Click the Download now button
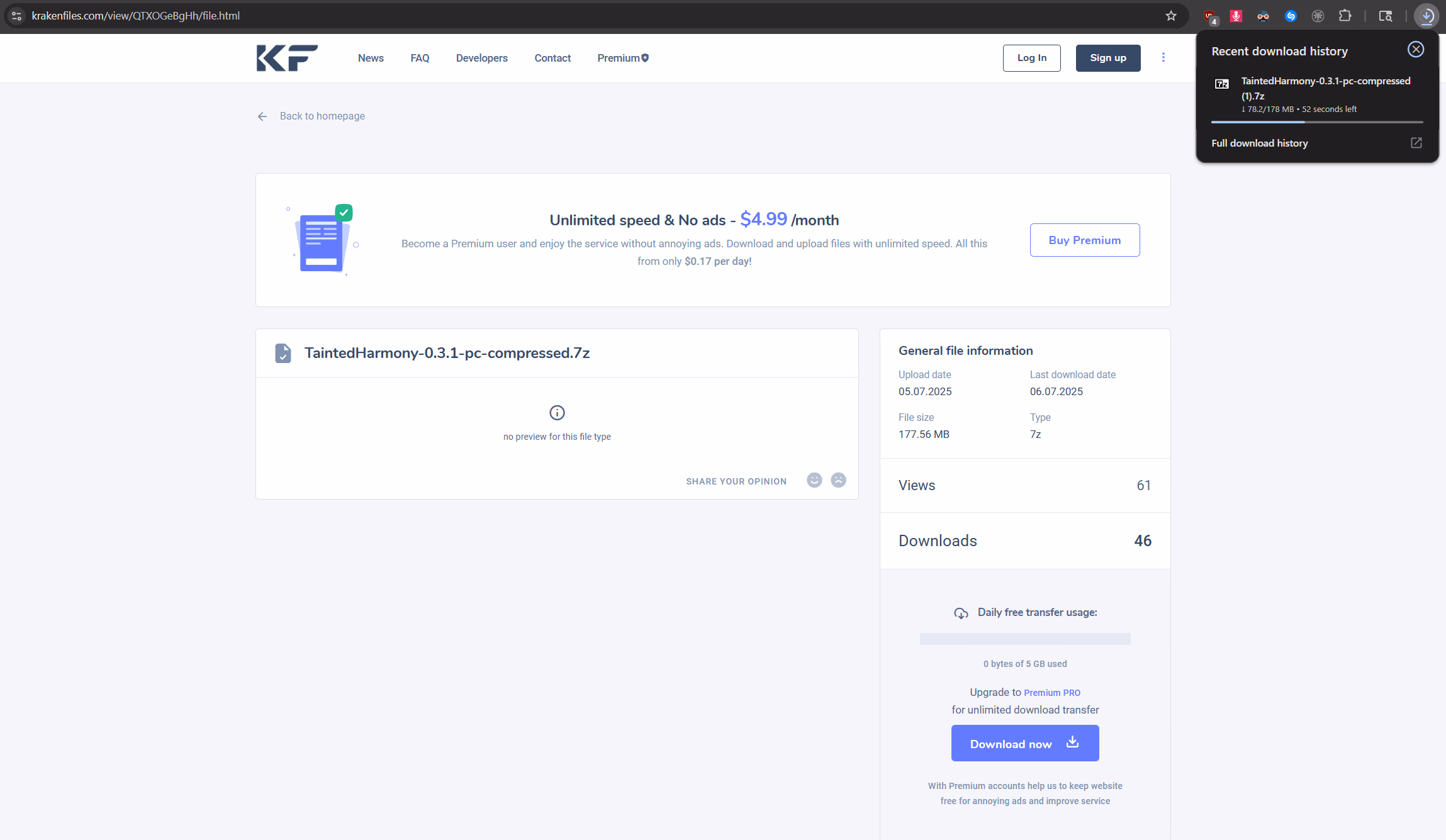This screenshot has width=1446, height=840. tap(1024, 743)
